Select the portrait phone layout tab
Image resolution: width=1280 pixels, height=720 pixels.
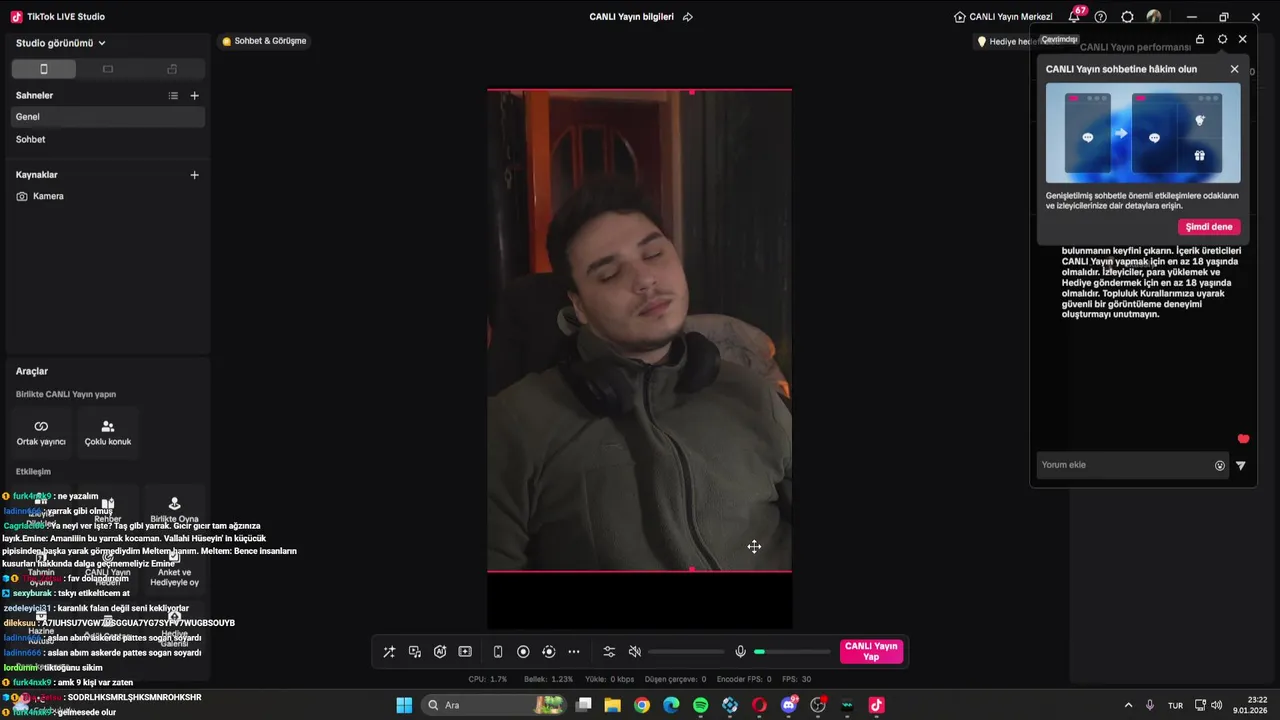pyautogui.click(x=43, y=69)
